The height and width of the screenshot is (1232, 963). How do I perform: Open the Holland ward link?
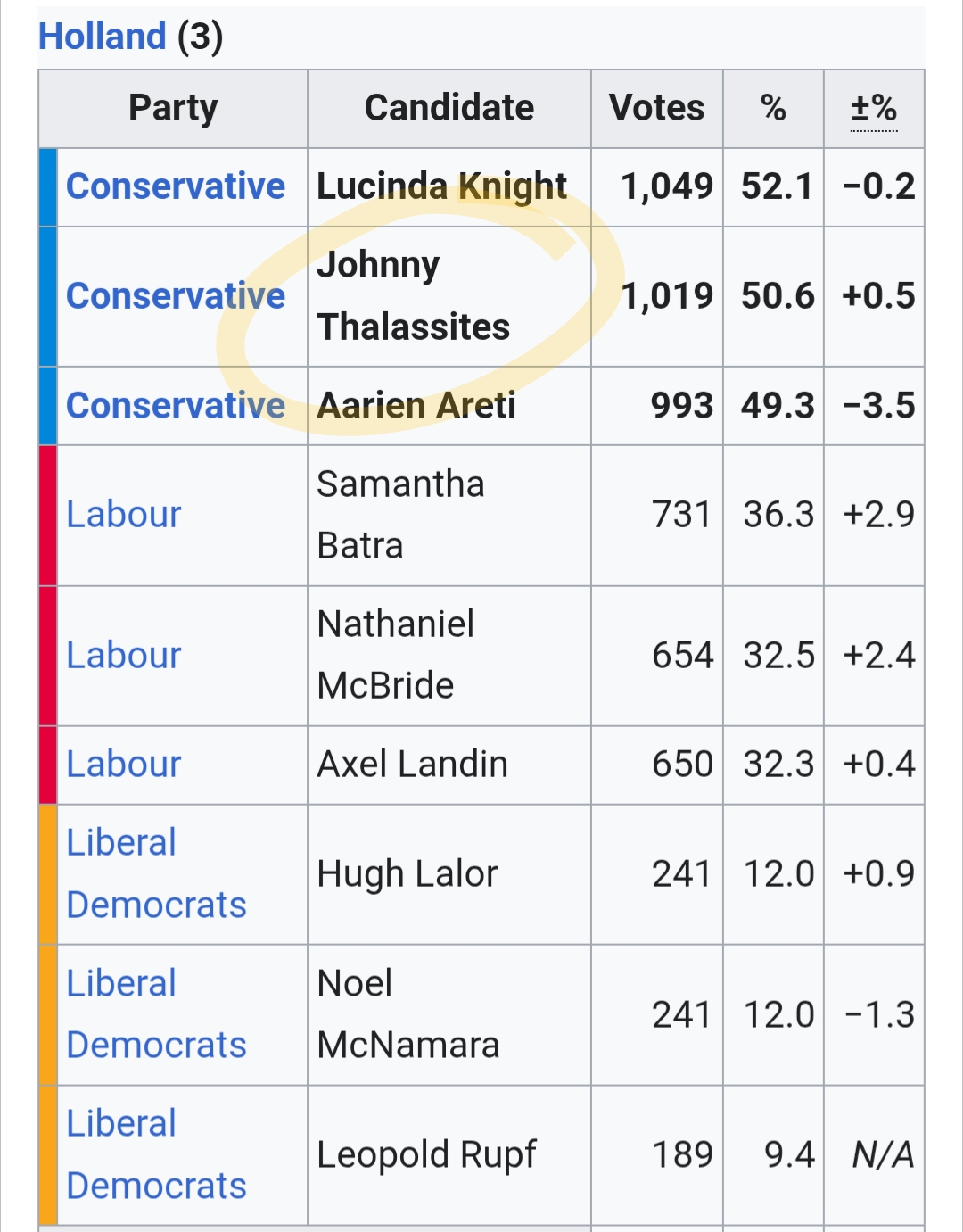click(x=102, y=37)
